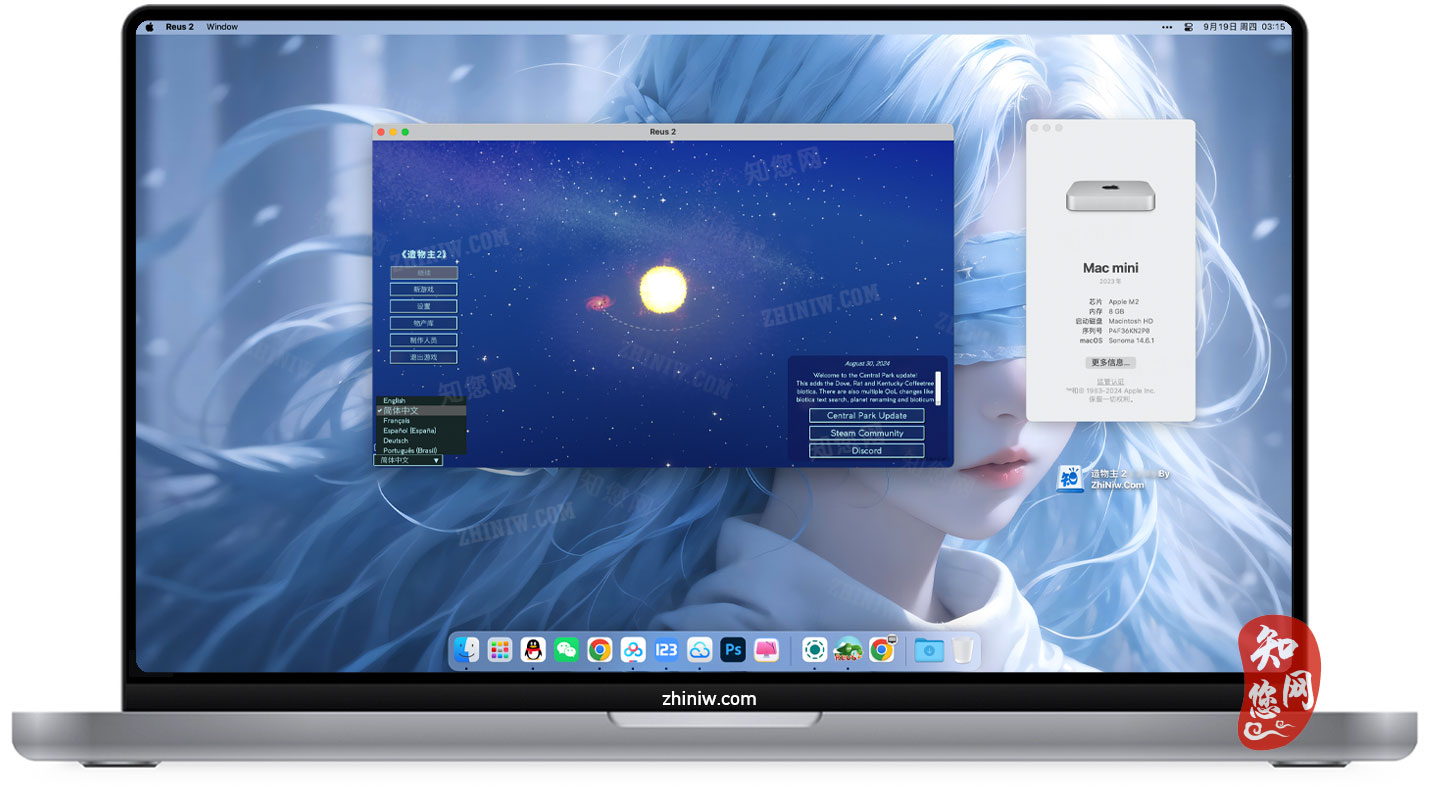Close the Reus 2 game window
This screenshot has width=1429, height=797.
tap(380, 131)
